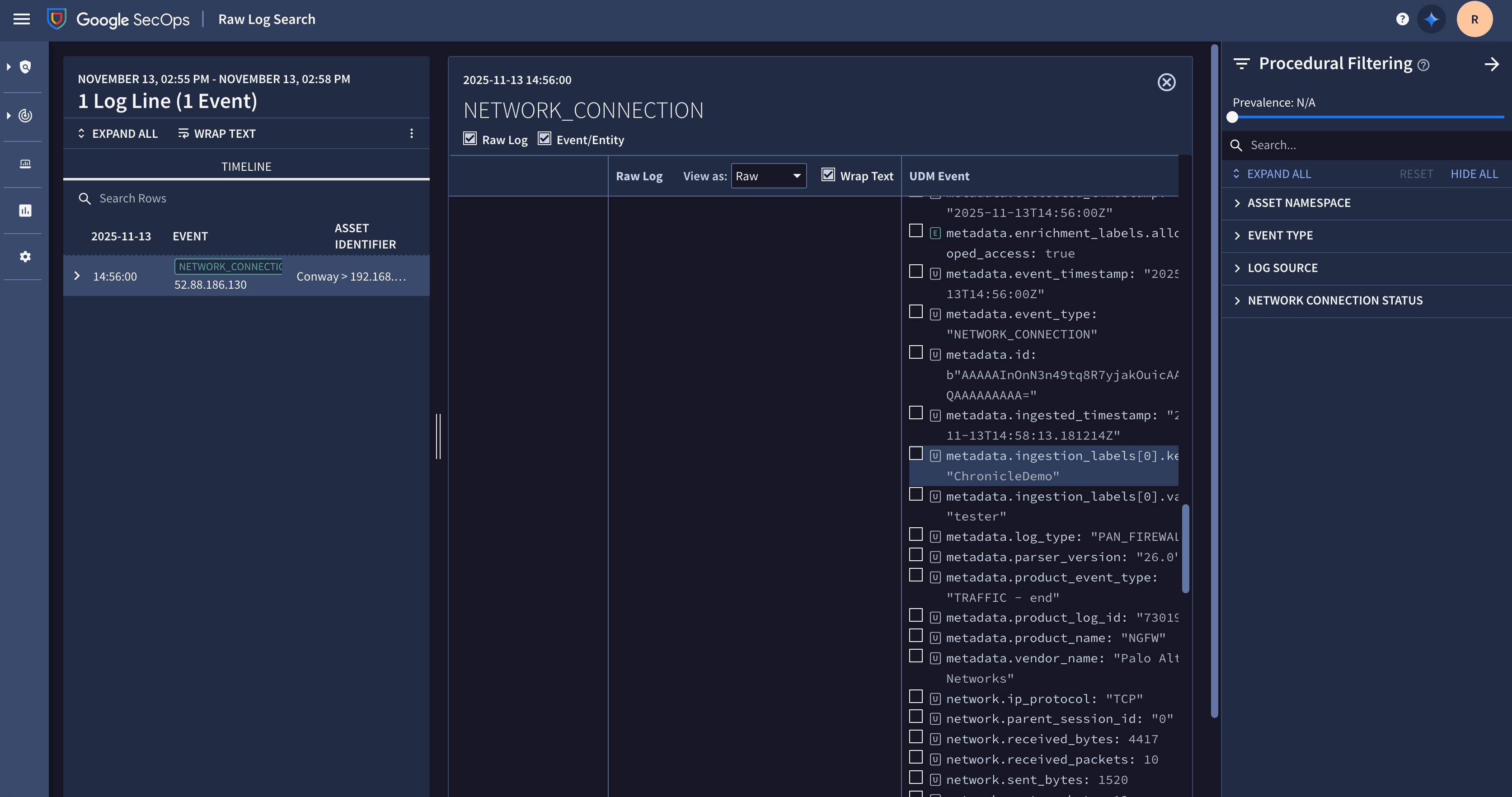1512x797 pixels.
Task: Disable the Wrap Text checkbox
Action: [827, 174]
